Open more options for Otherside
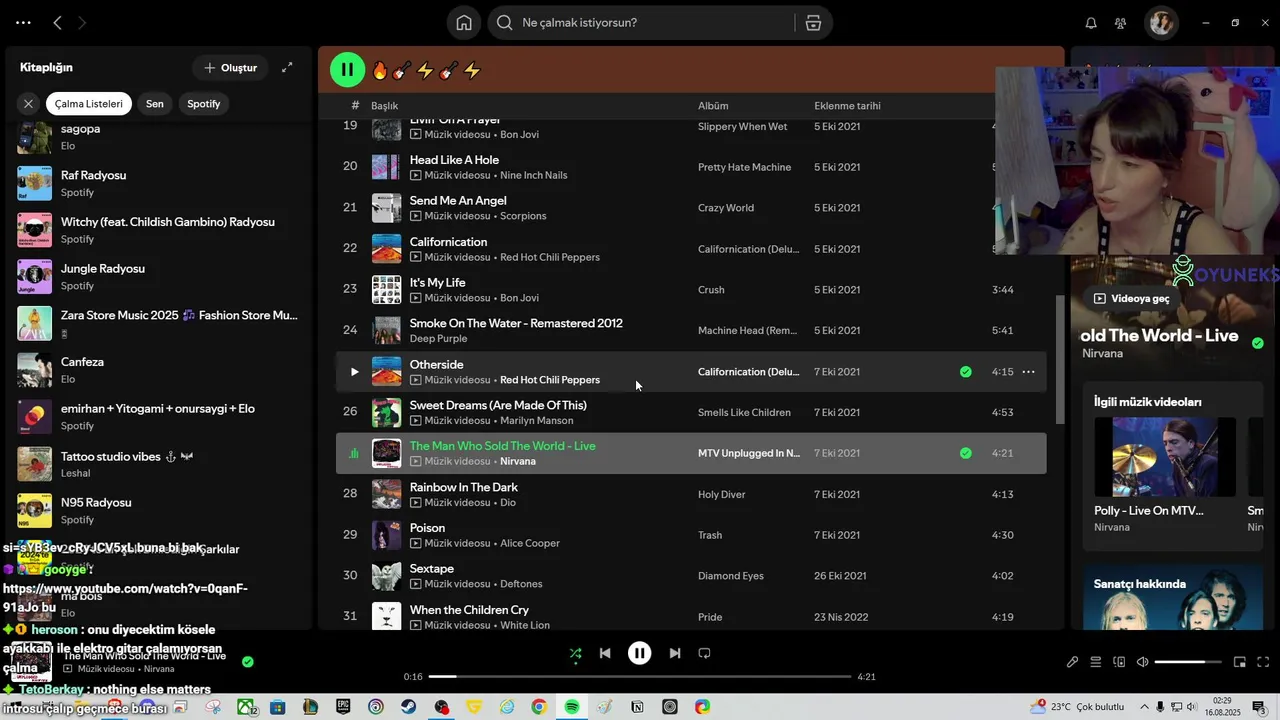This screenshot has height=720, width=1280. point(1028,372)
